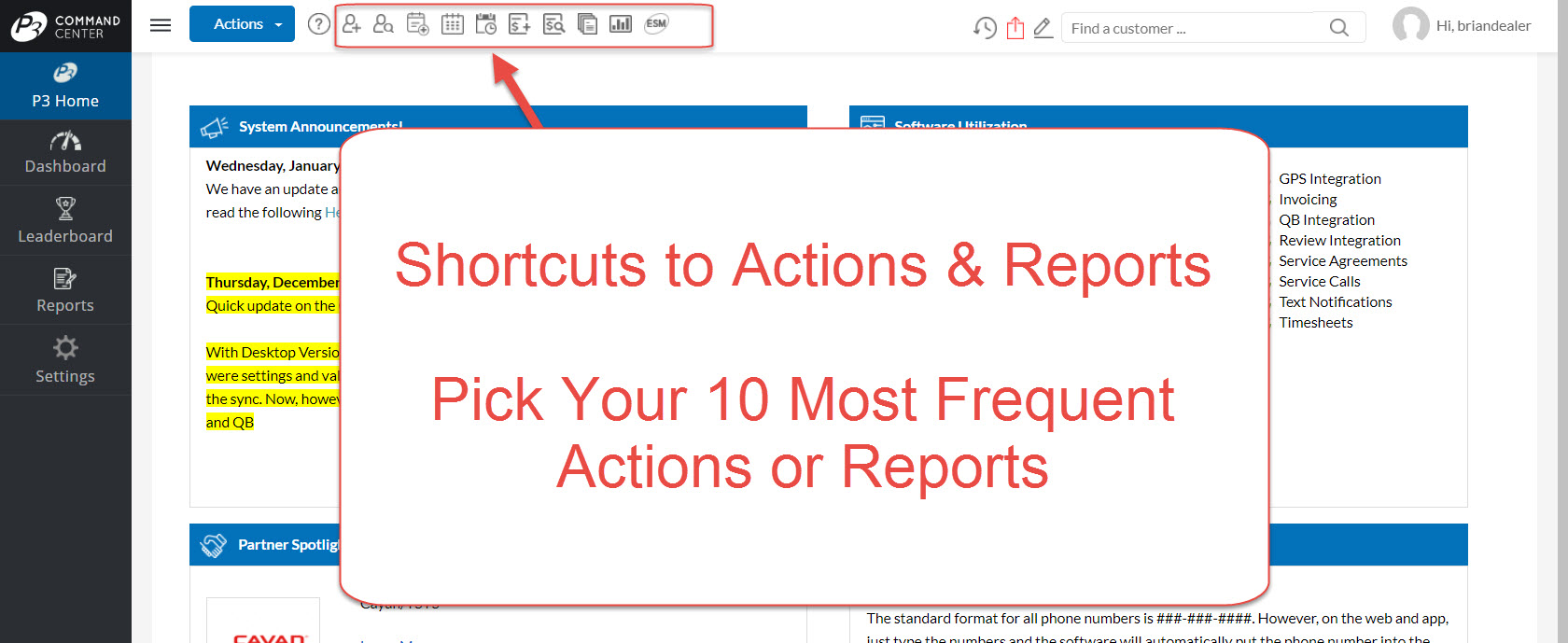Click the search customer shortcut icon
1568x643 pixels.
(384, 24)
